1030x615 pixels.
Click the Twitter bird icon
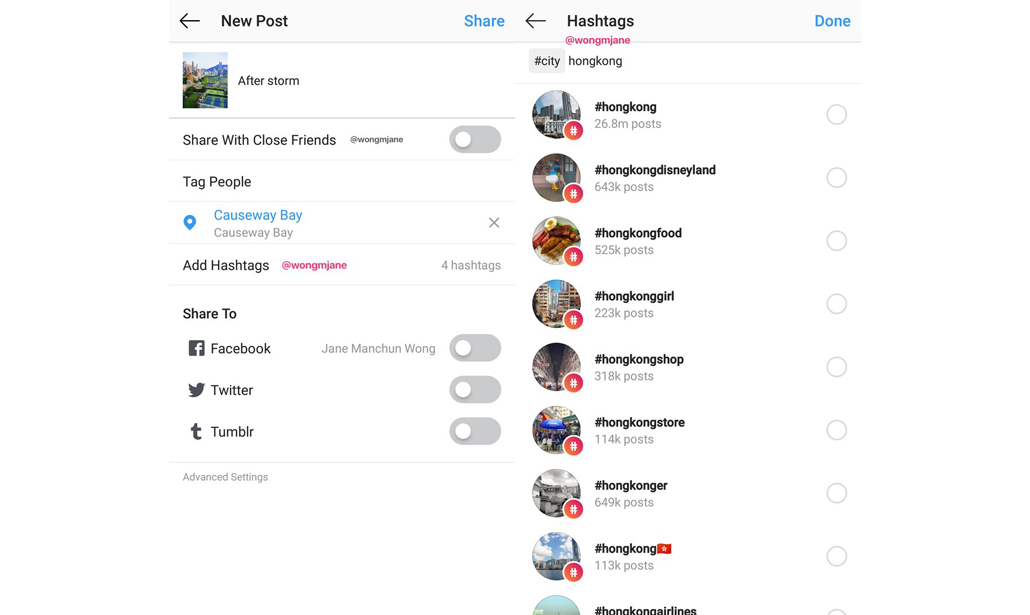(196, 390)
